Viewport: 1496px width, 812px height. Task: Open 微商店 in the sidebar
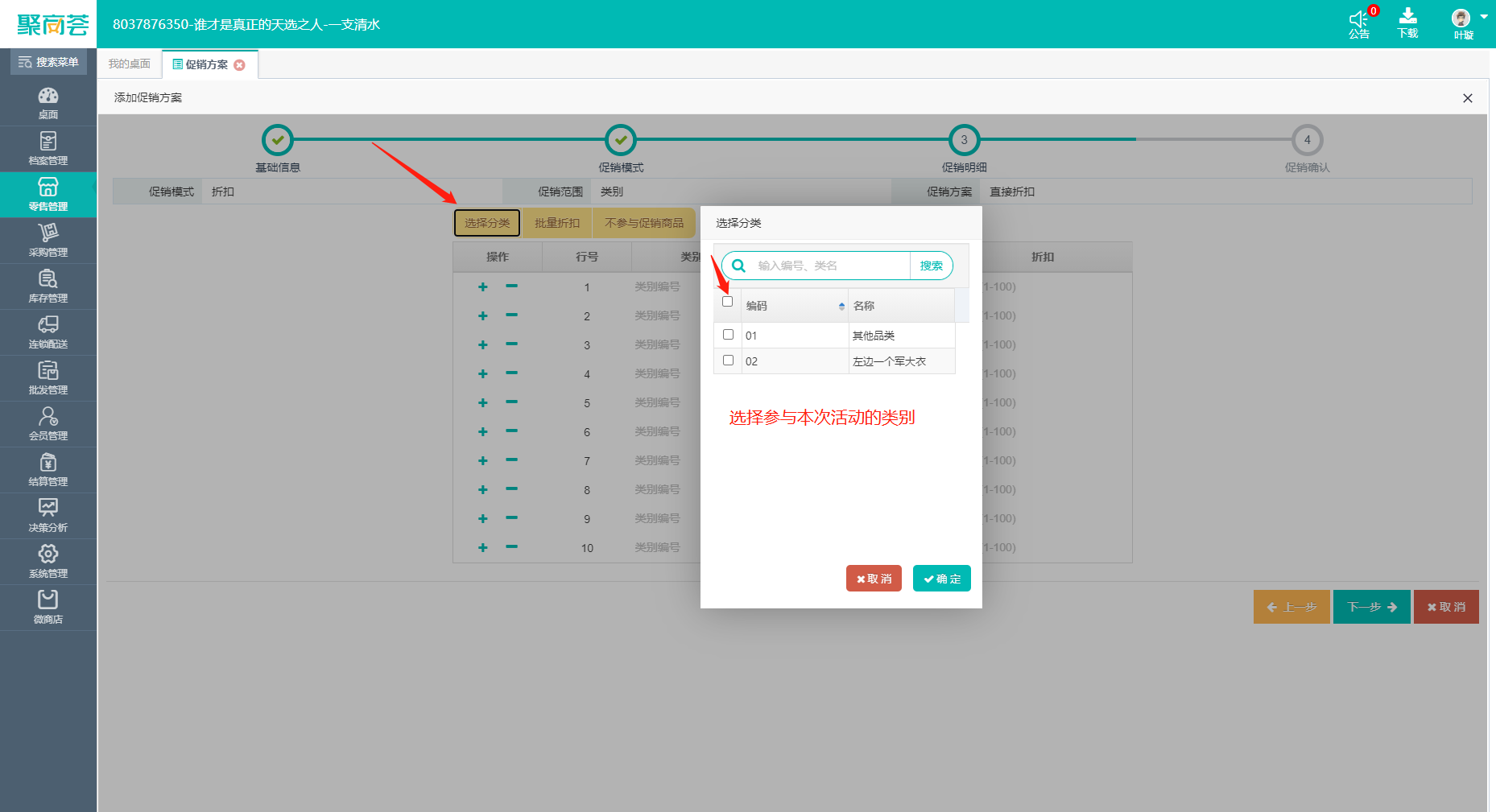point(48,608)
